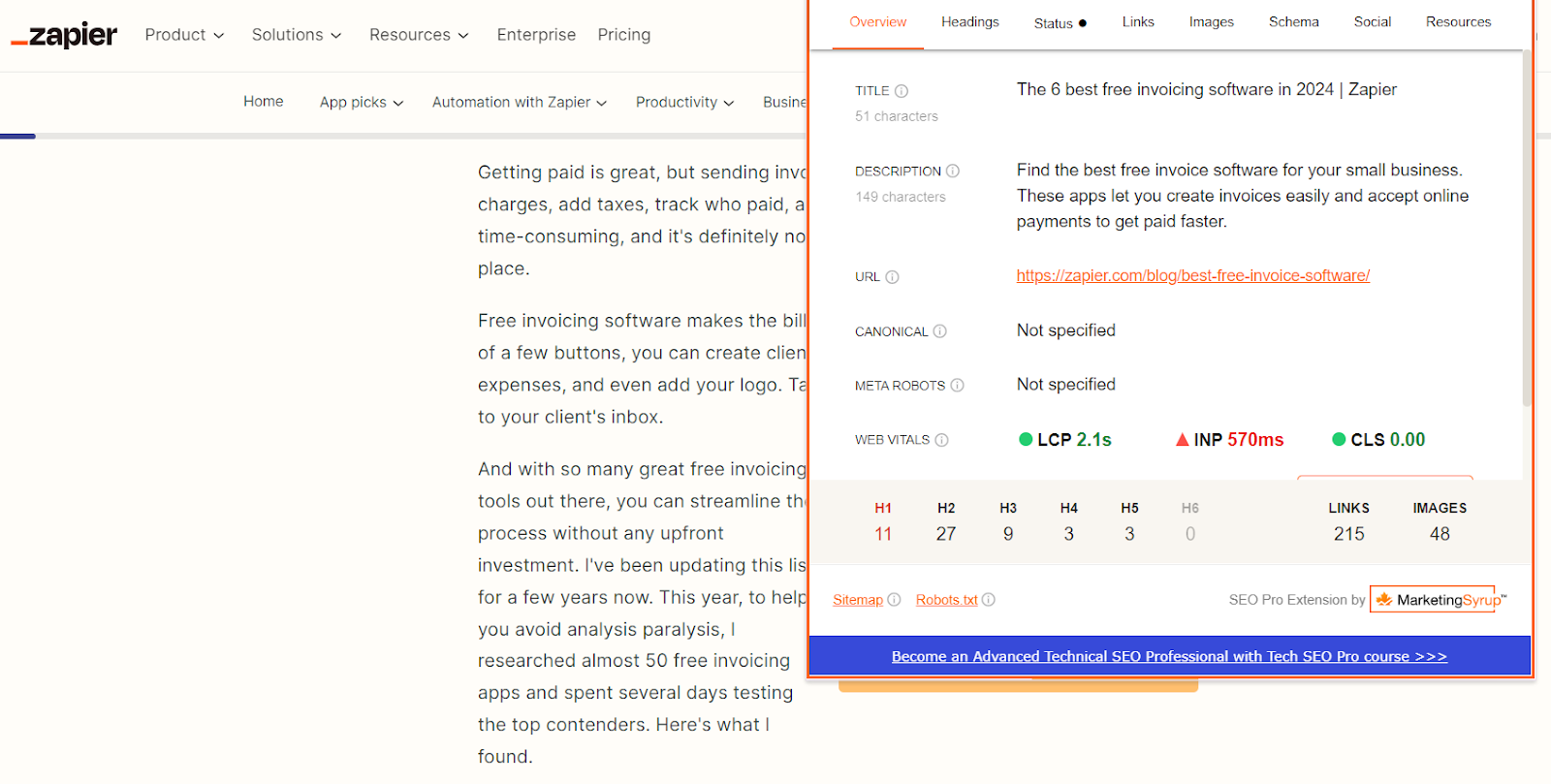The width and height of the screenshot is (1551, 784).
Task: Click info icon next to META ROBOTS
Action: coord(958,386)
